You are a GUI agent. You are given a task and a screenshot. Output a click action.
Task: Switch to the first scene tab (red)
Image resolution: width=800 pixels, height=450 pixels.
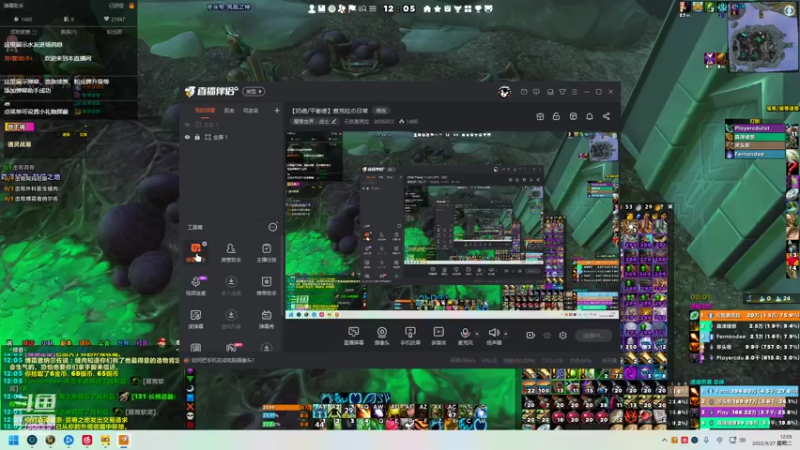pos(205,110)
